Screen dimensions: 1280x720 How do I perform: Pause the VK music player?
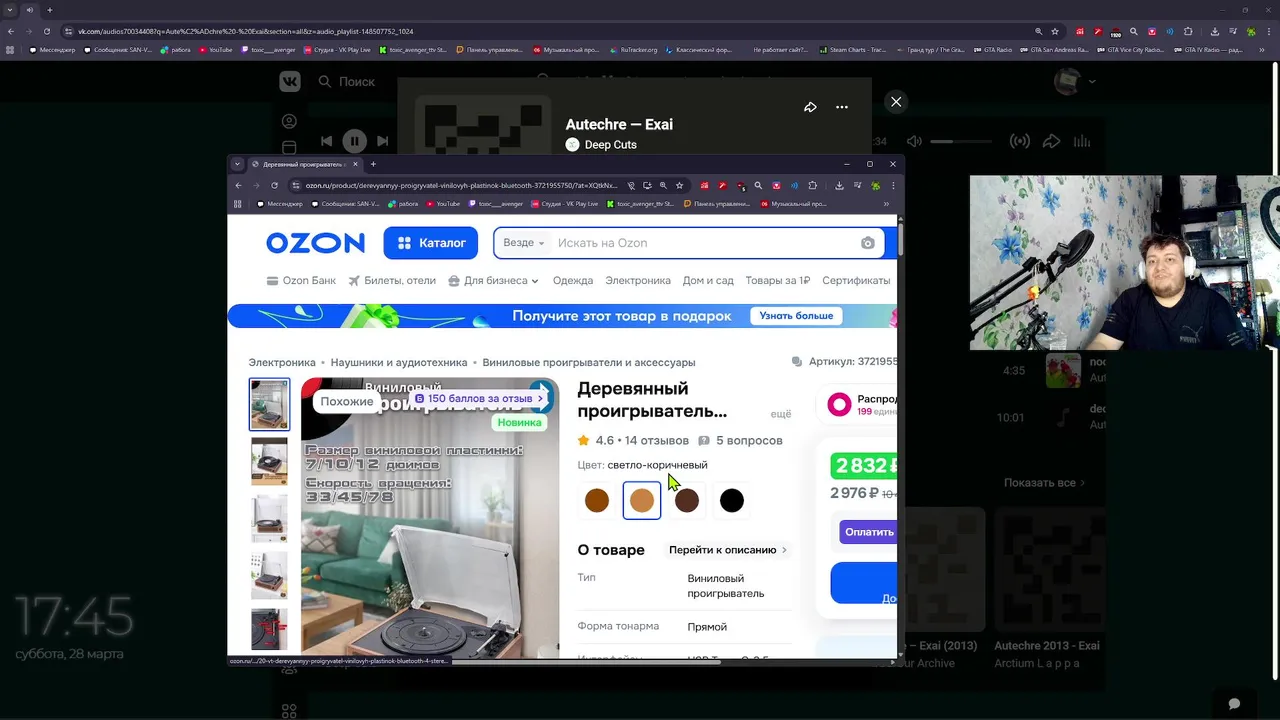[x=354, y=141]
